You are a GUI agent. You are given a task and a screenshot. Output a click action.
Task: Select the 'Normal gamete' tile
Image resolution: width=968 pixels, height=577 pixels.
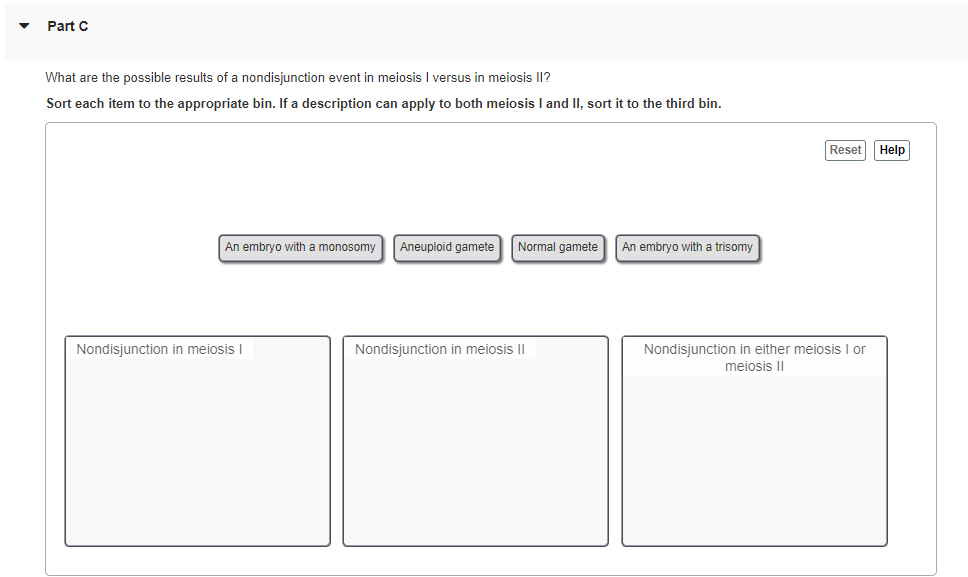[558, 247]
